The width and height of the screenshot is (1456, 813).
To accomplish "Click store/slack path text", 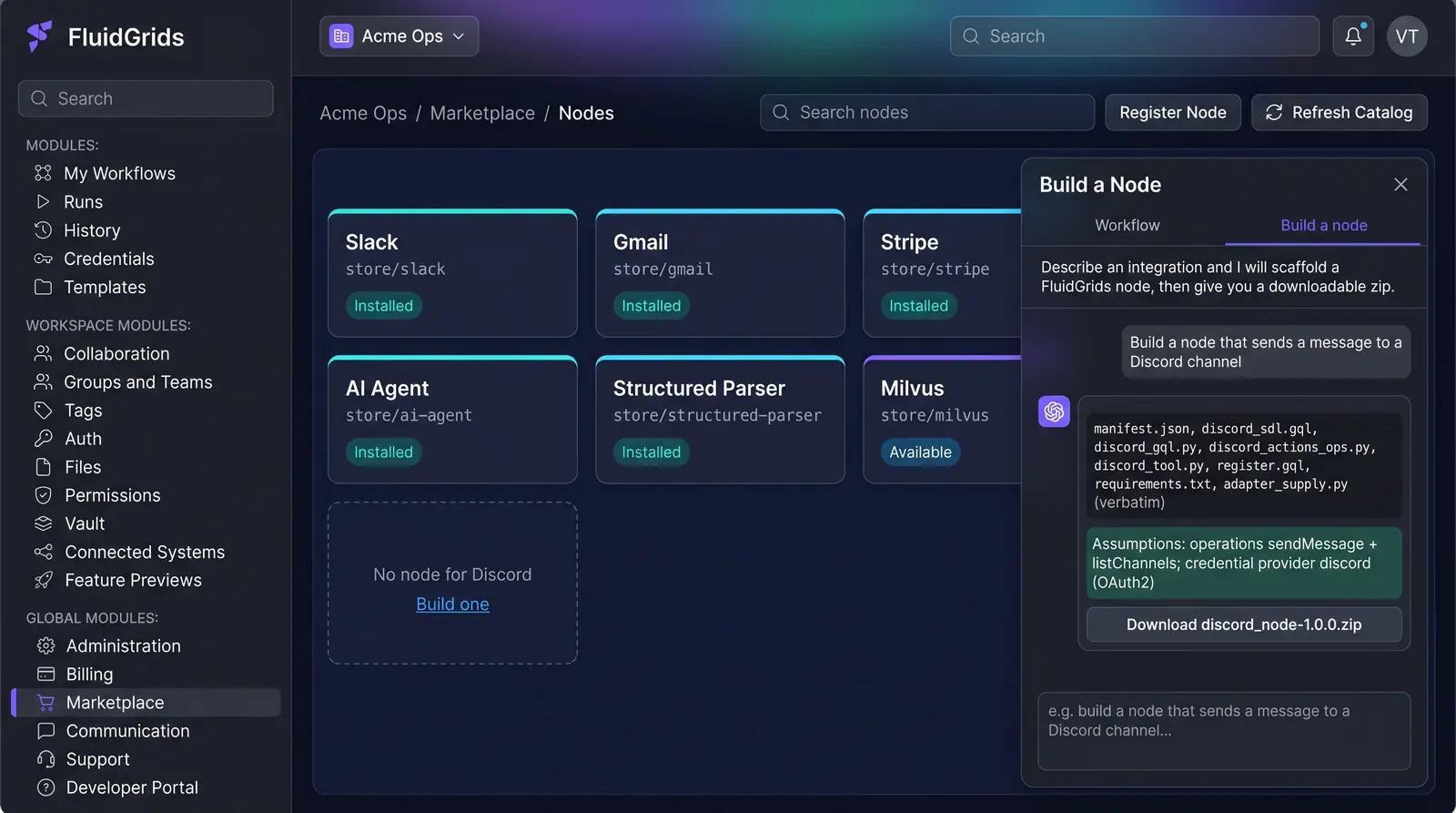I will pyautogui.click(x=395, y=269).
